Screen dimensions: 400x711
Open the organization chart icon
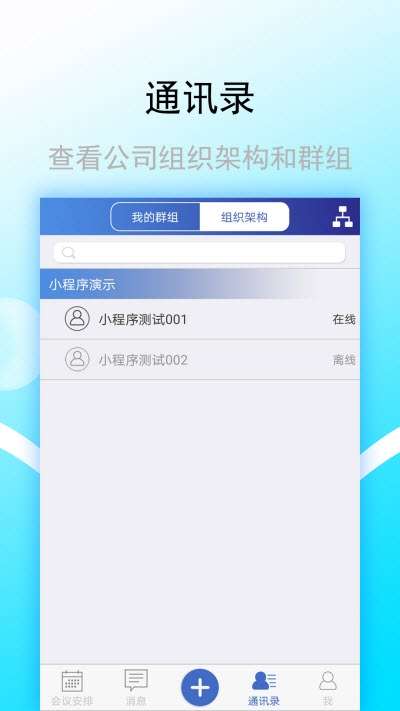pyautogui.click(x=342, y=217)
